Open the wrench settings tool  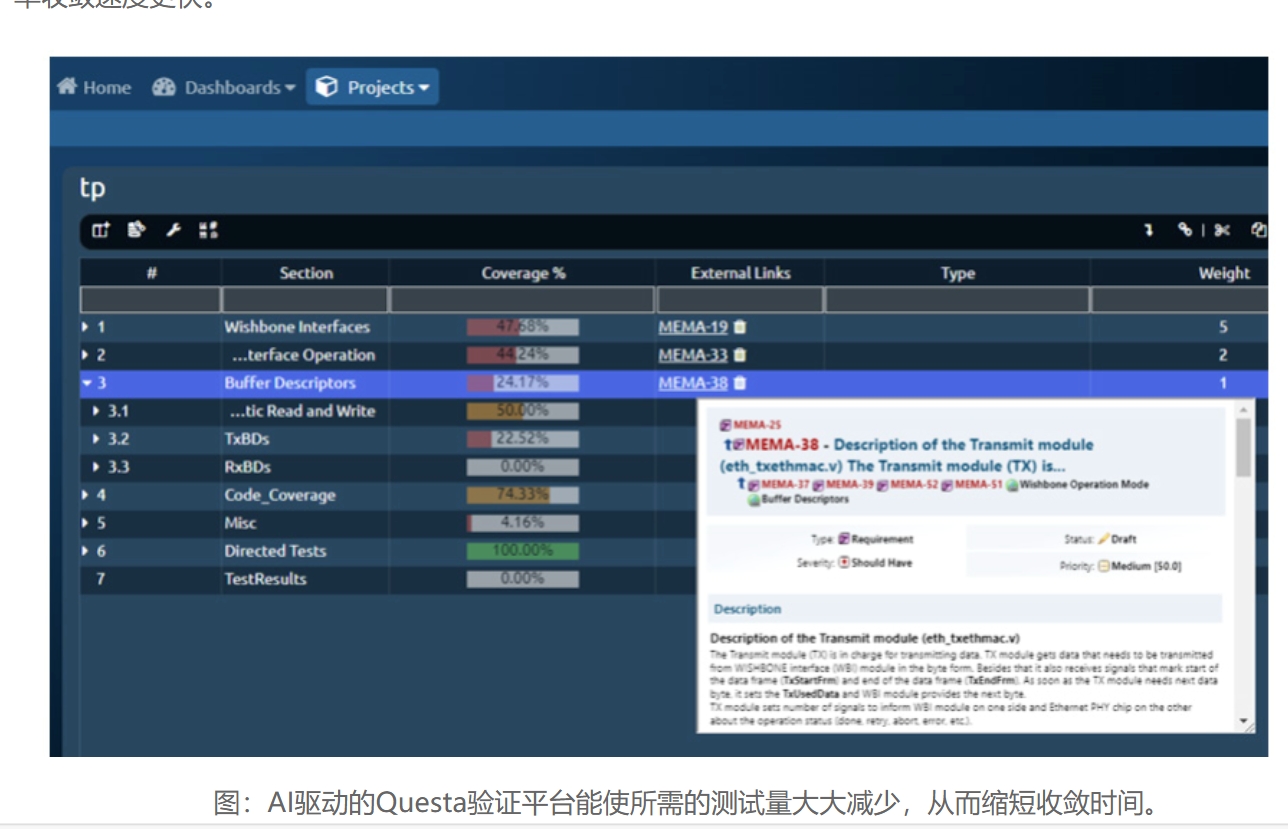click(173, 231)
